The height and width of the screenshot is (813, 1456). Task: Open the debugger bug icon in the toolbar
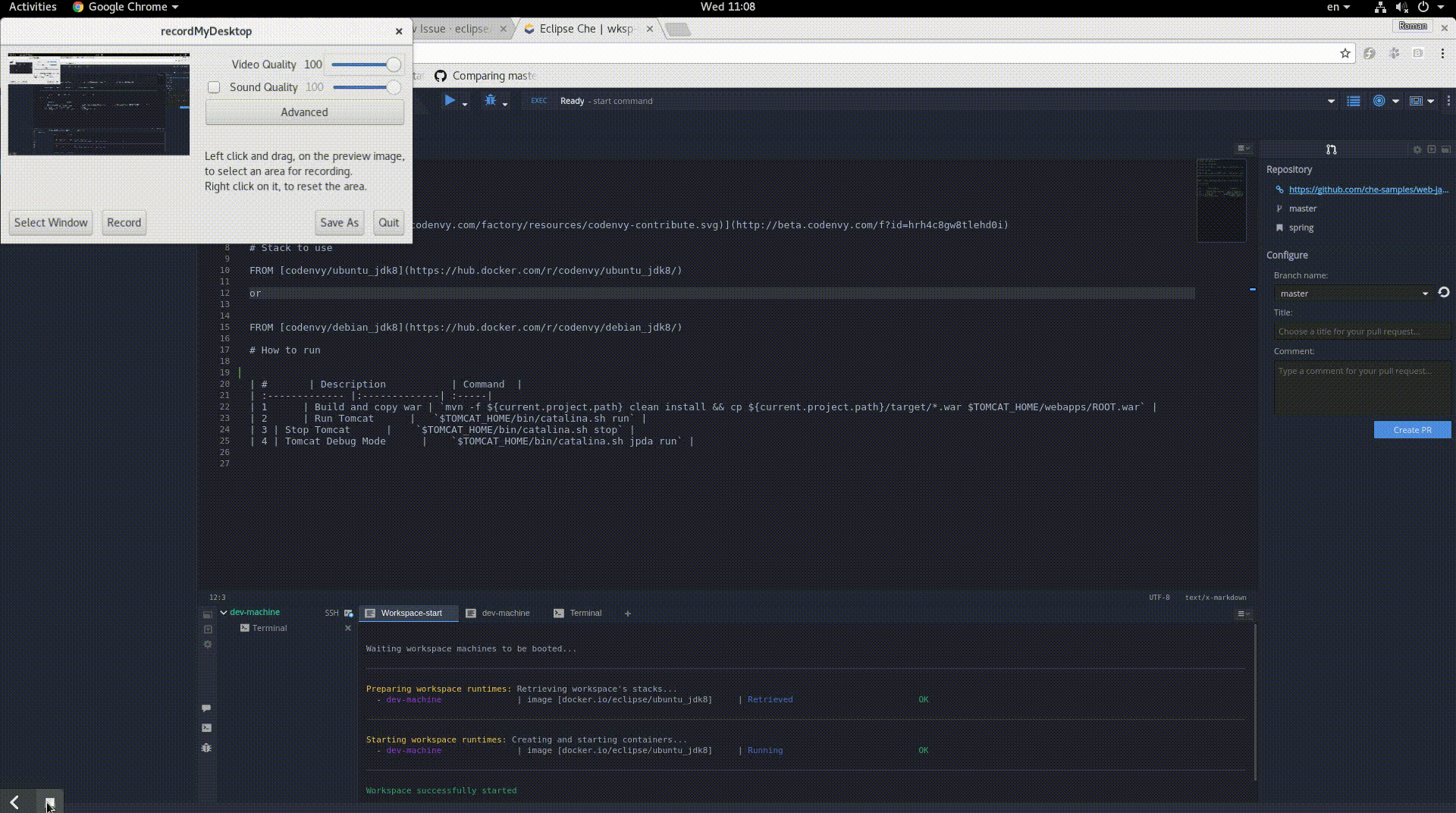tap(491, 99)
